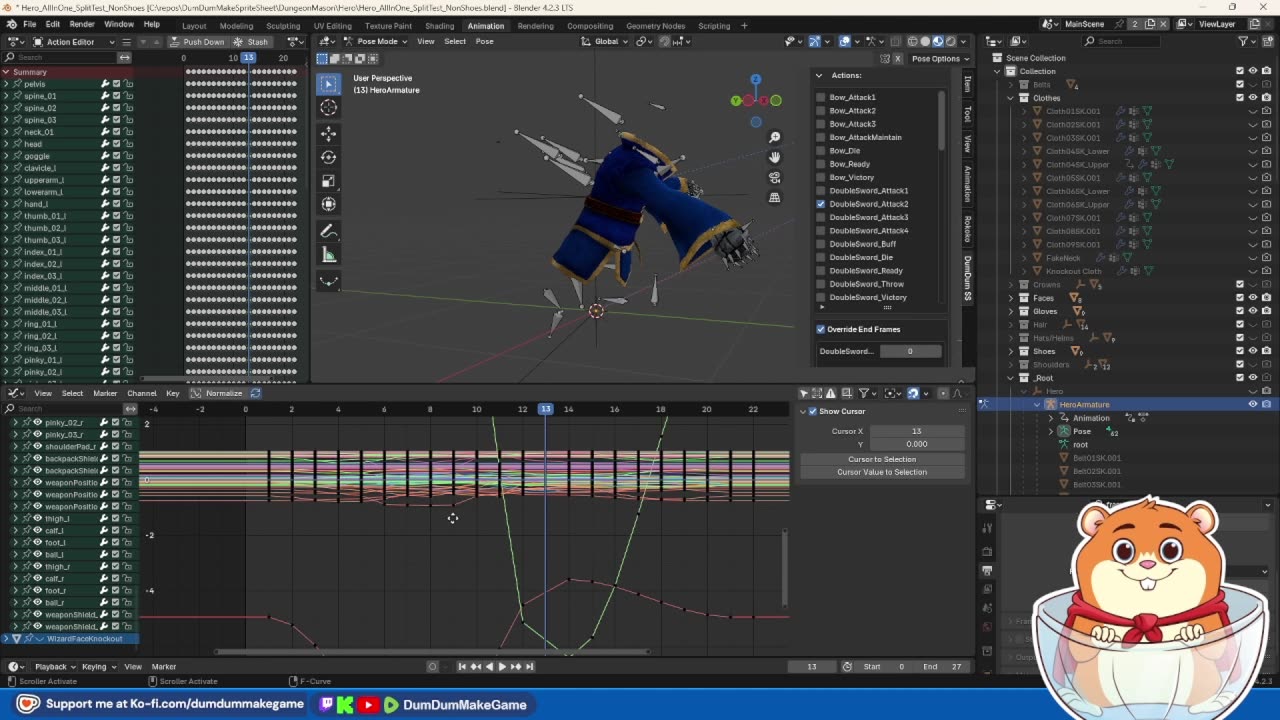
Task: Open the File menu
Action: 30,24
